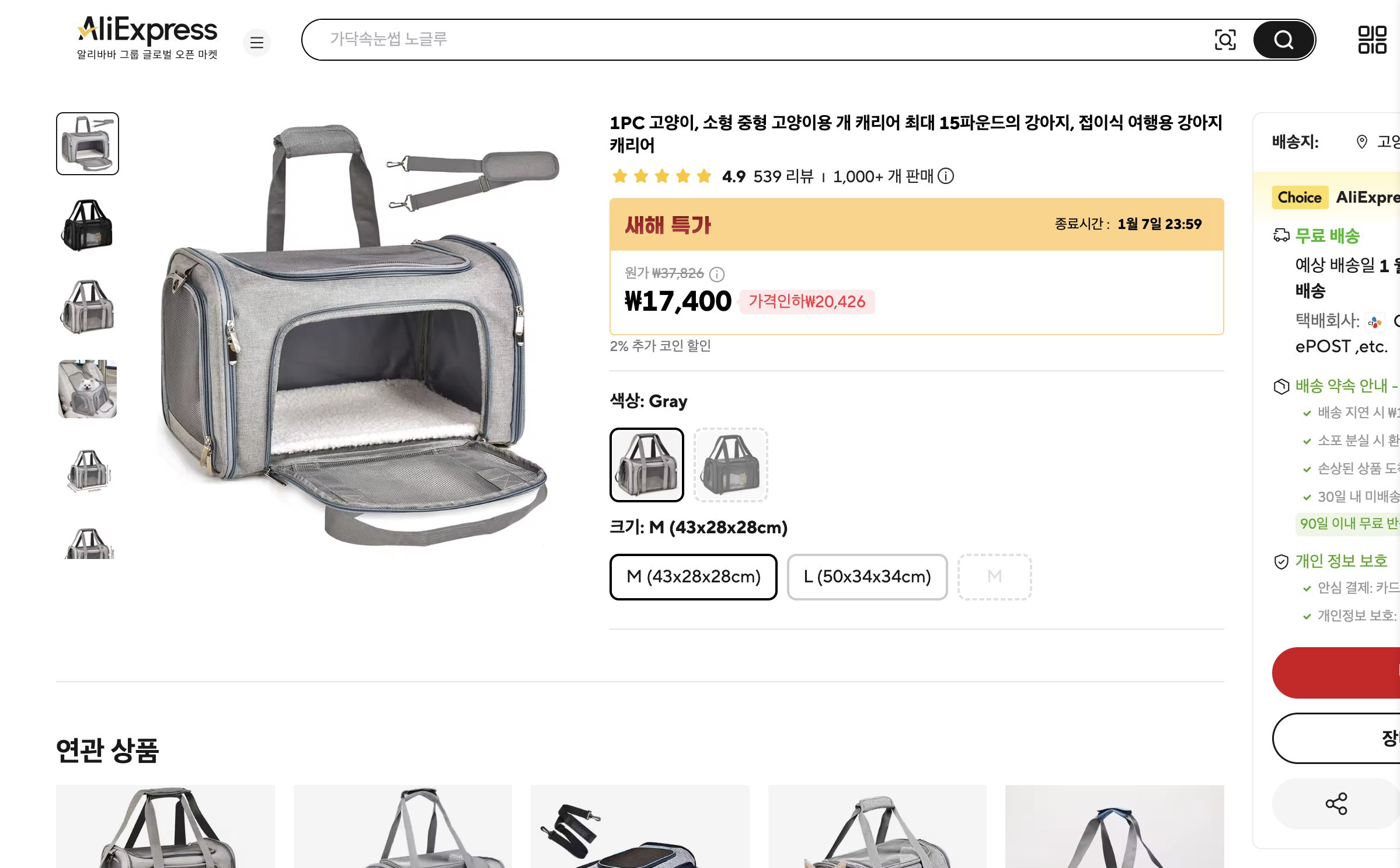1400x868 pixels.
Task: Click the 539 리뷰 link
Action: click(x=785, y=177)
